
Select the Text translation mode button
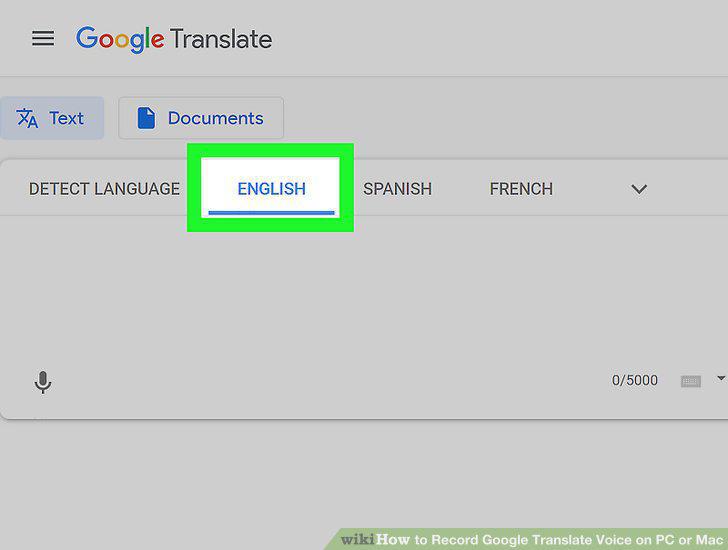[52, 118]
